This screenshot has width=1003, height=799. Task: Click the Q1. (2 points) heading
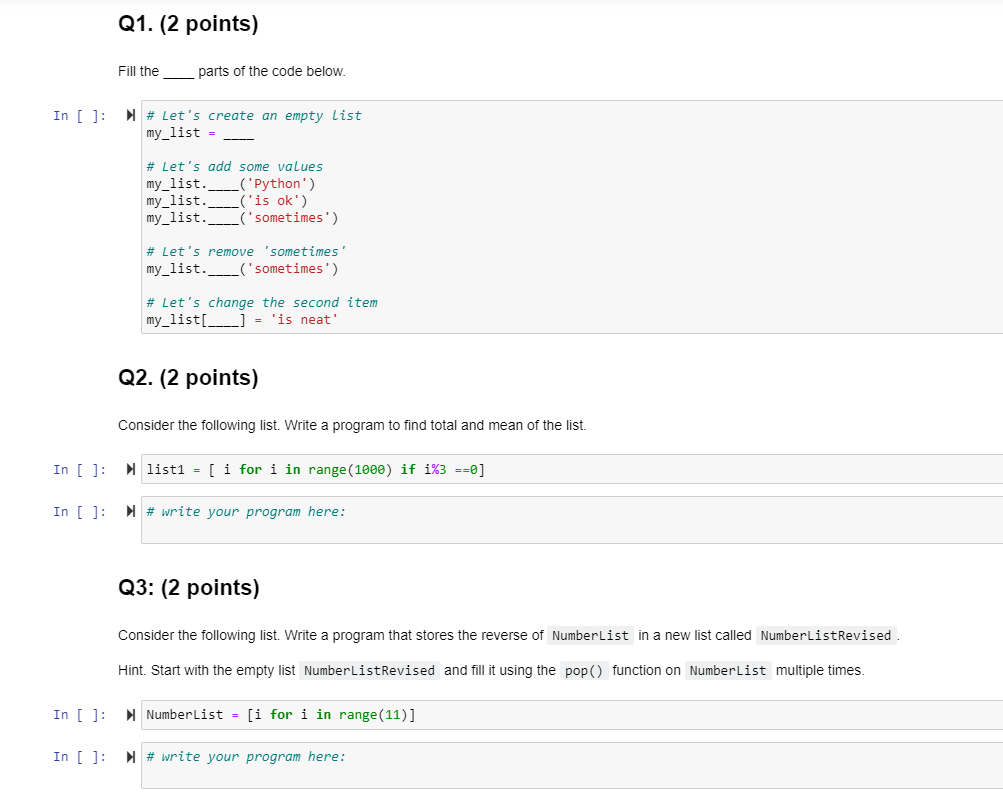[x=188, y=24]
